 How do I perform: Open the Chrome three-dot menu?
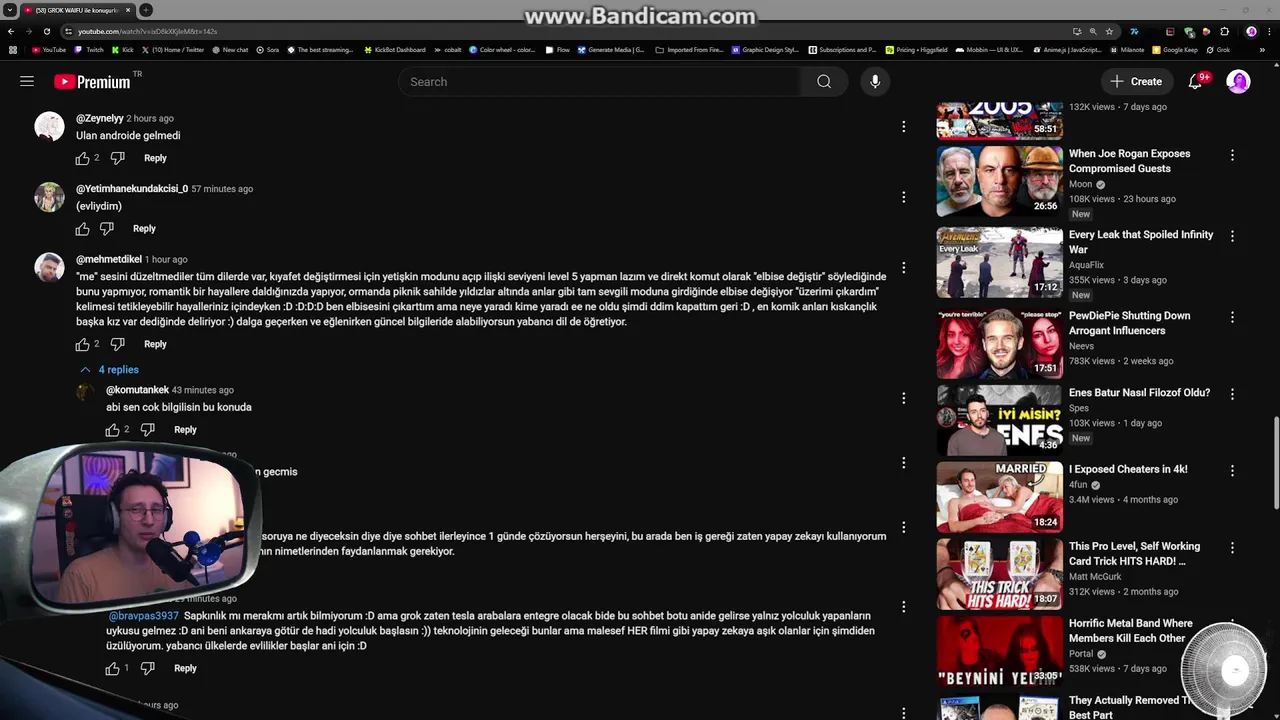[x=1268, y=31]
